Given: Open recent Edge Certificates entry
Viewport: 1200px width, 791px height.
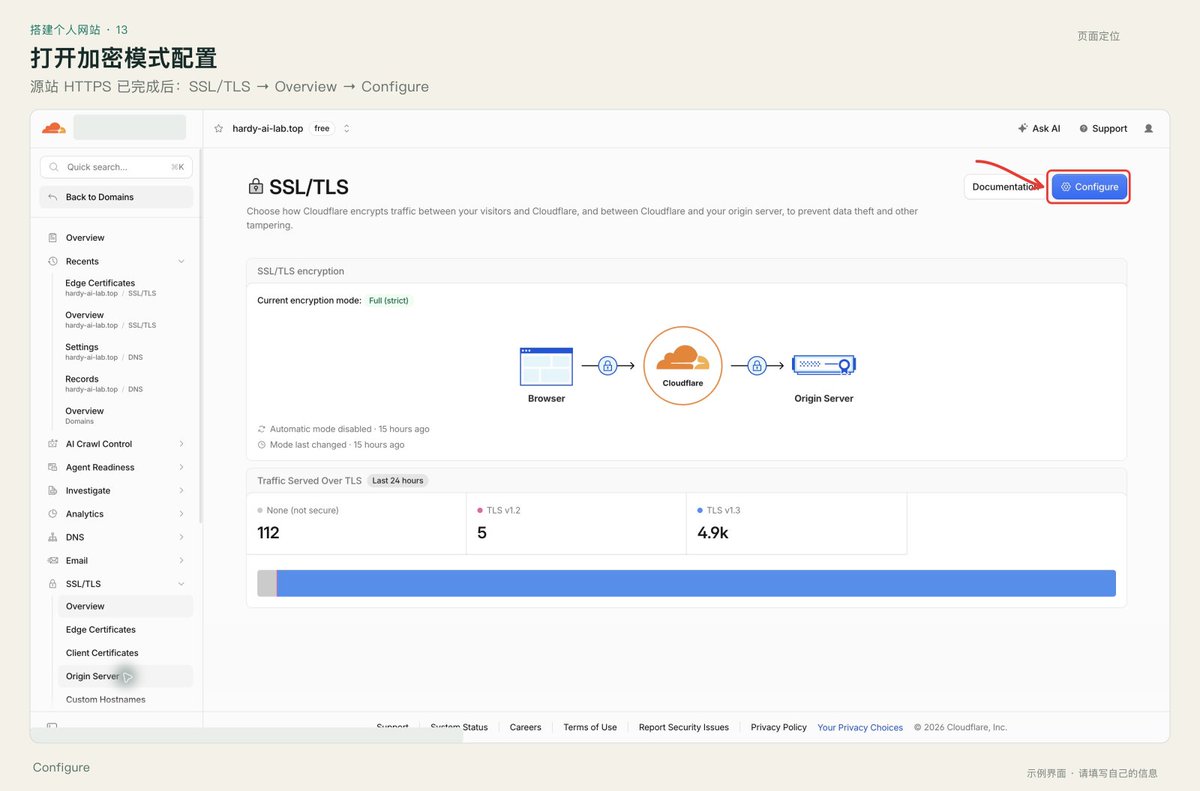Looking at the screenshot, I should pos(111,288).
